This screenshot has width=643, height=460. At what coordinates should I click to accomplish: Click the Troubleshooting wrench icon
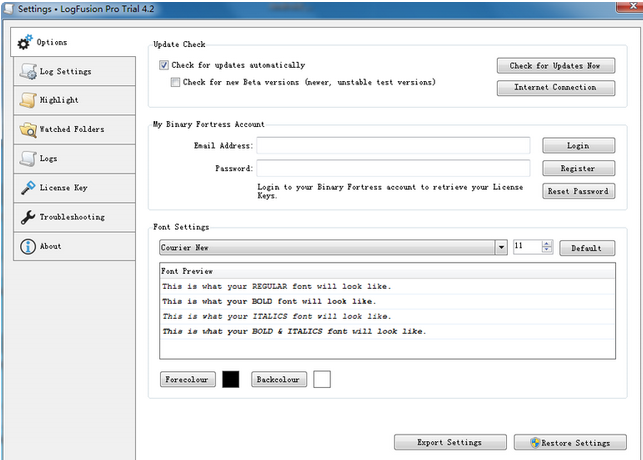click(28, 217)
